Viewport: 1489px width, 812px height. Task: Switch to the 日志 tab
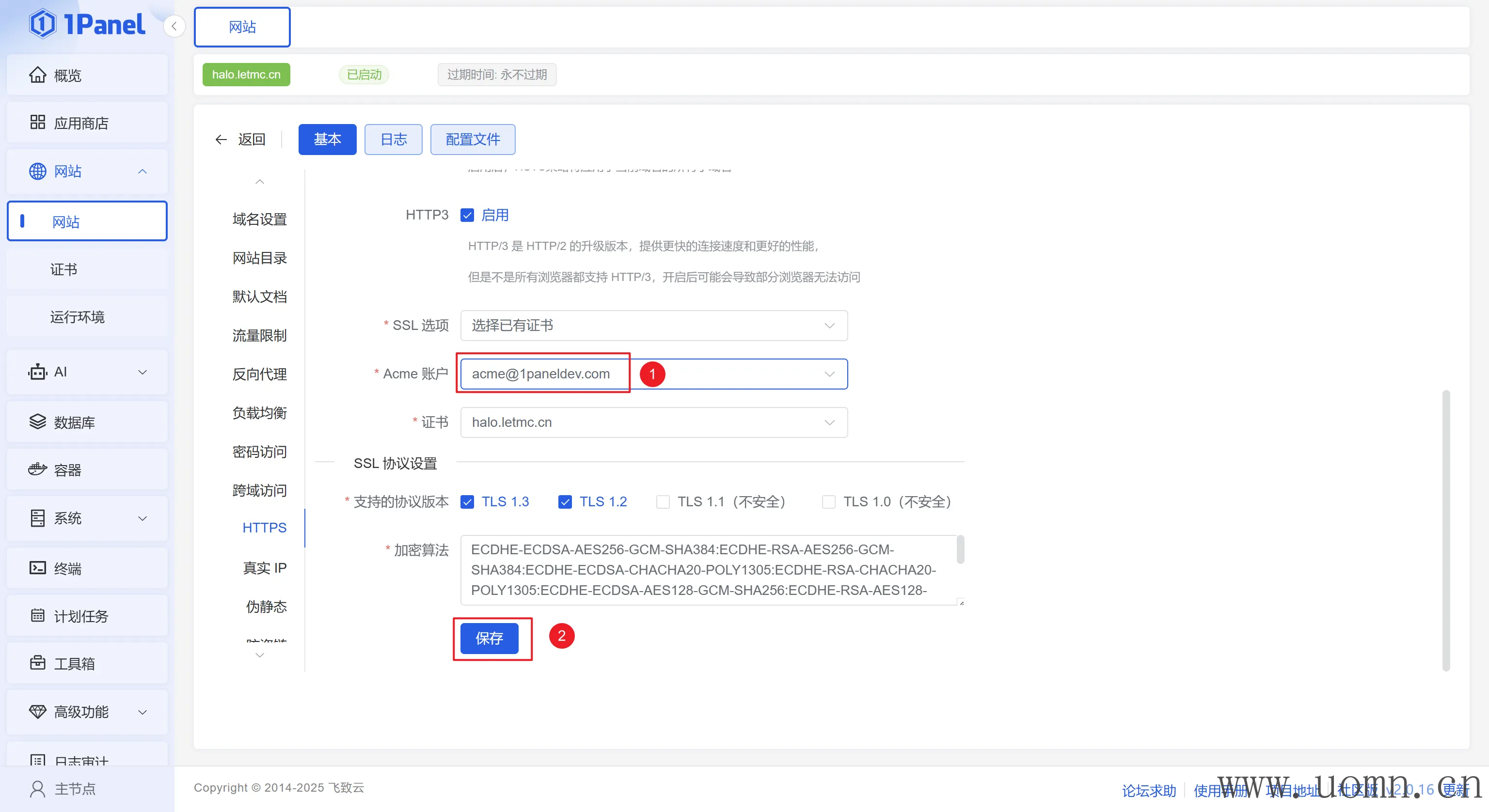click(x=393, y=139)
